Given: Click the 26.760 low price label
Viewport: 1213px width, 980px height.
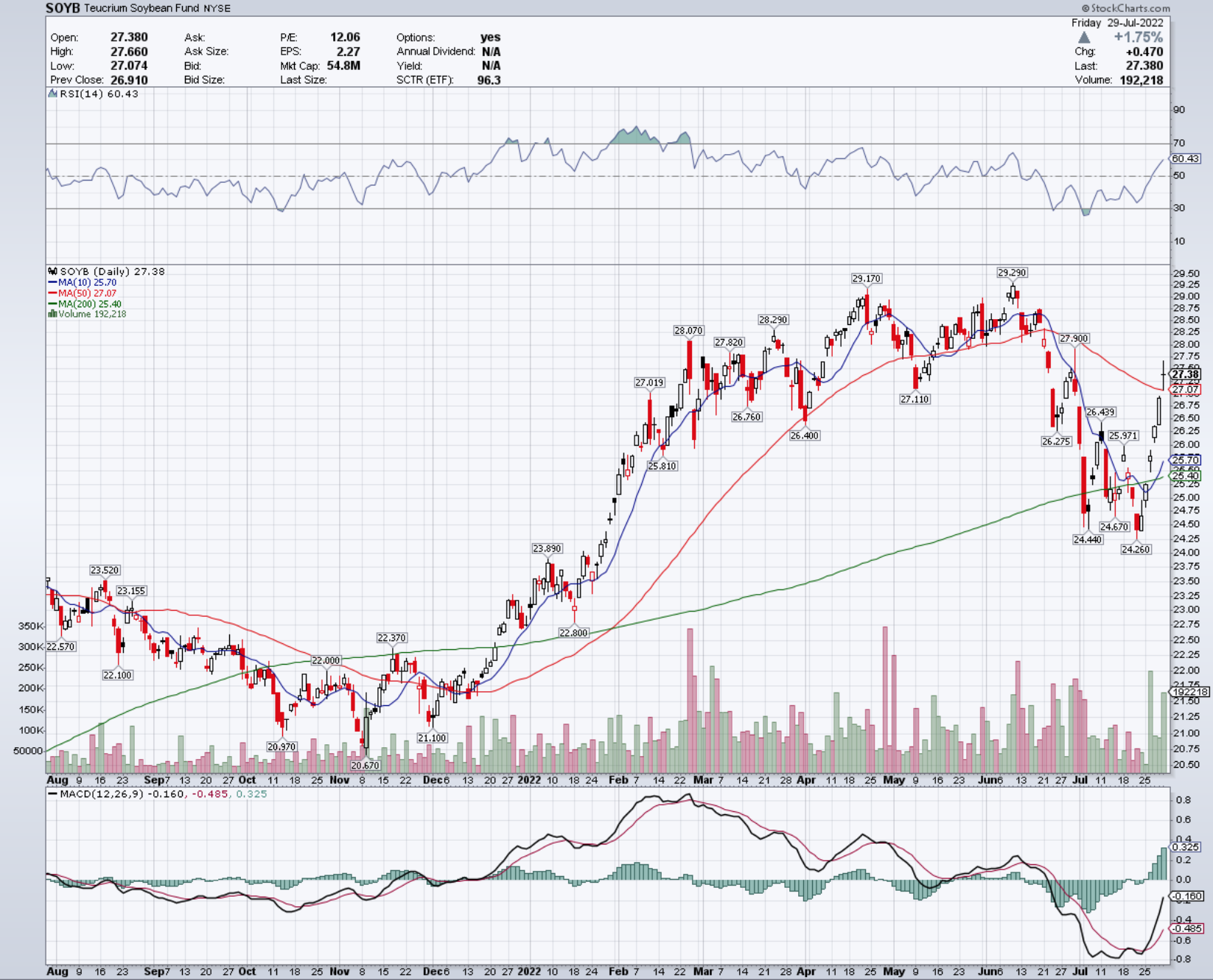Looking at the screenshot, I should [x=747, y=417].
